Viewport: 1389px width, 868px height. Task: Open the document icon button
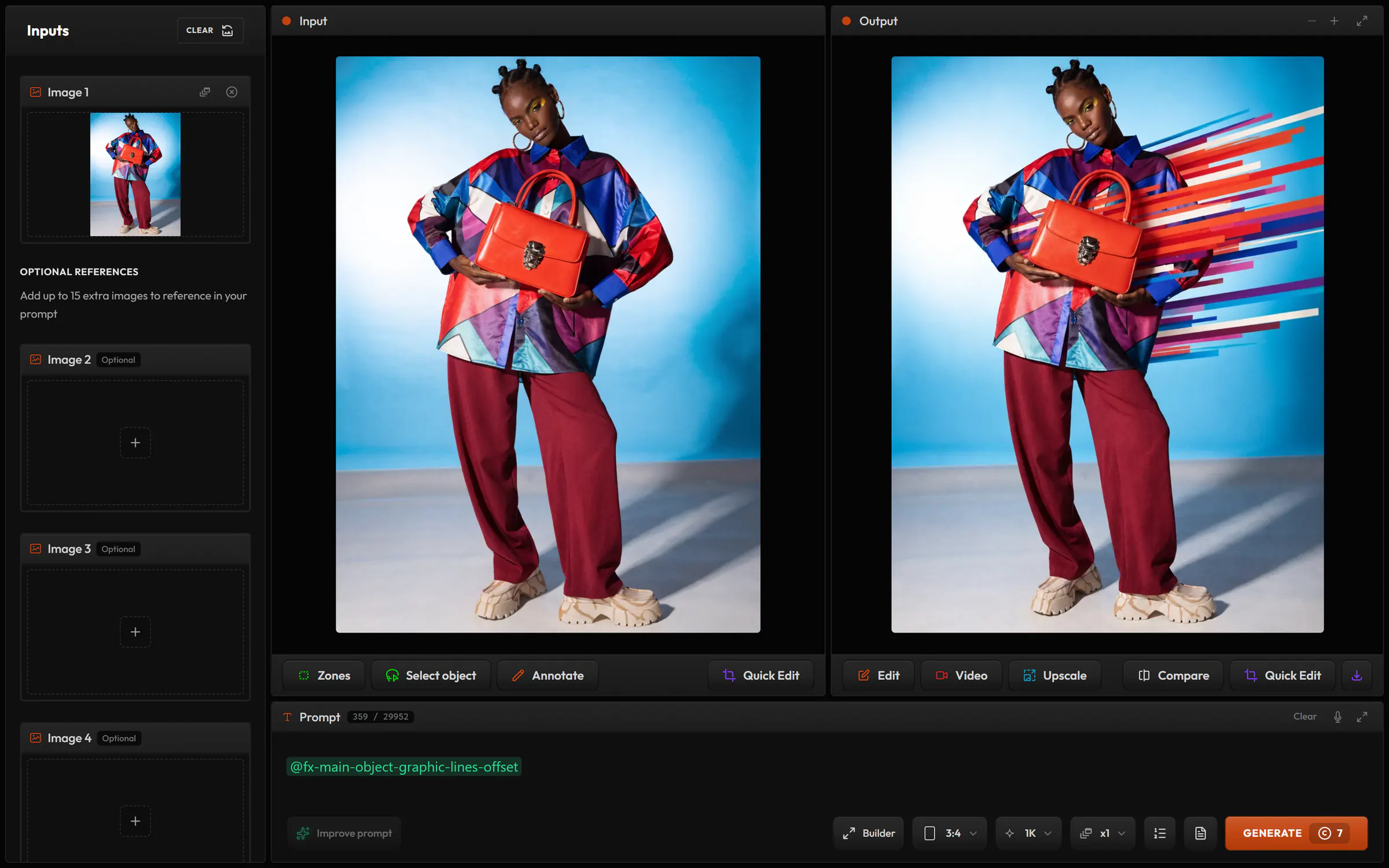[1200, 833]
